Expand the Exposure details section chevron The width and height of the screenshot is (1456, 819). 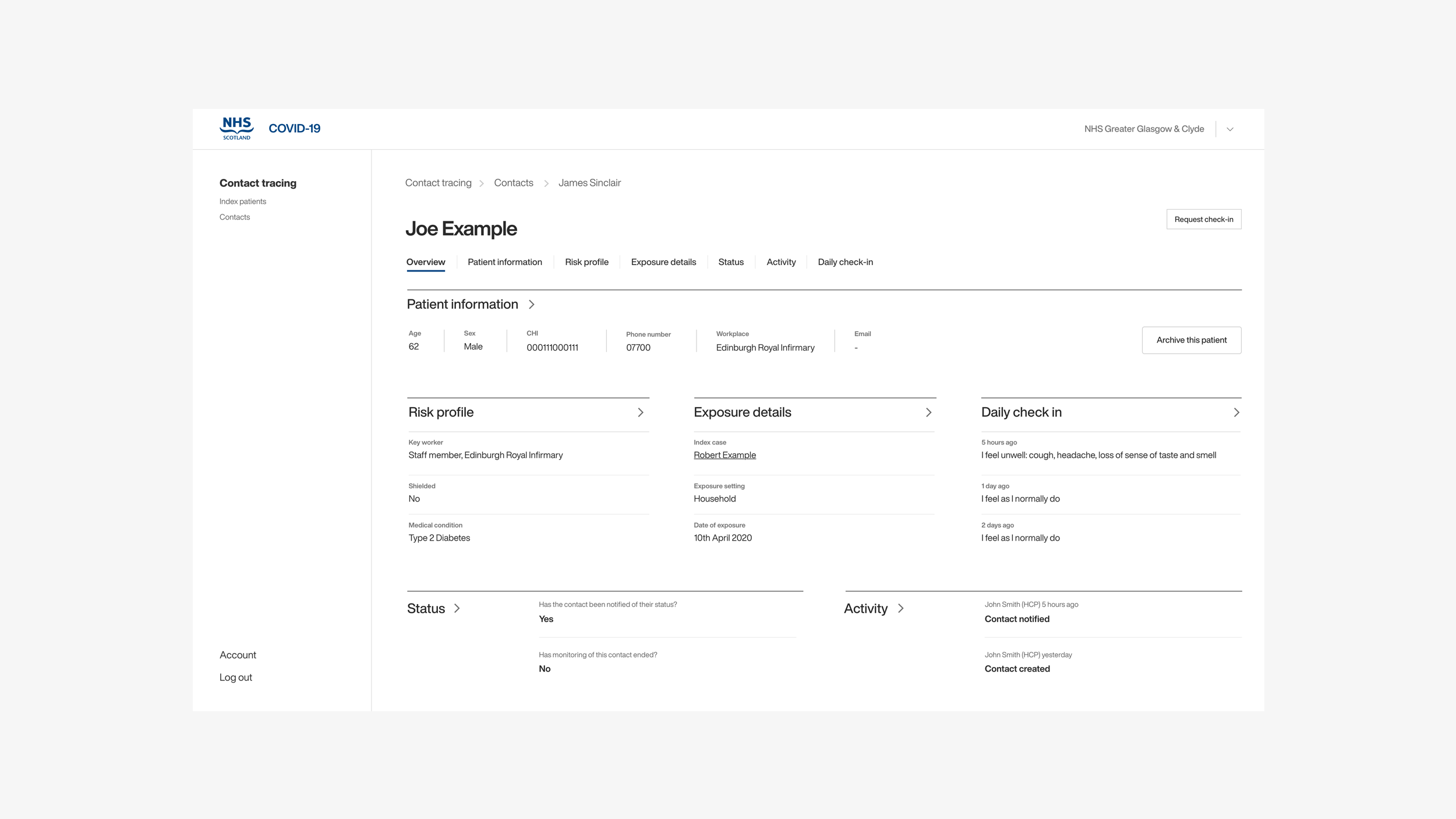click(928, 412)
